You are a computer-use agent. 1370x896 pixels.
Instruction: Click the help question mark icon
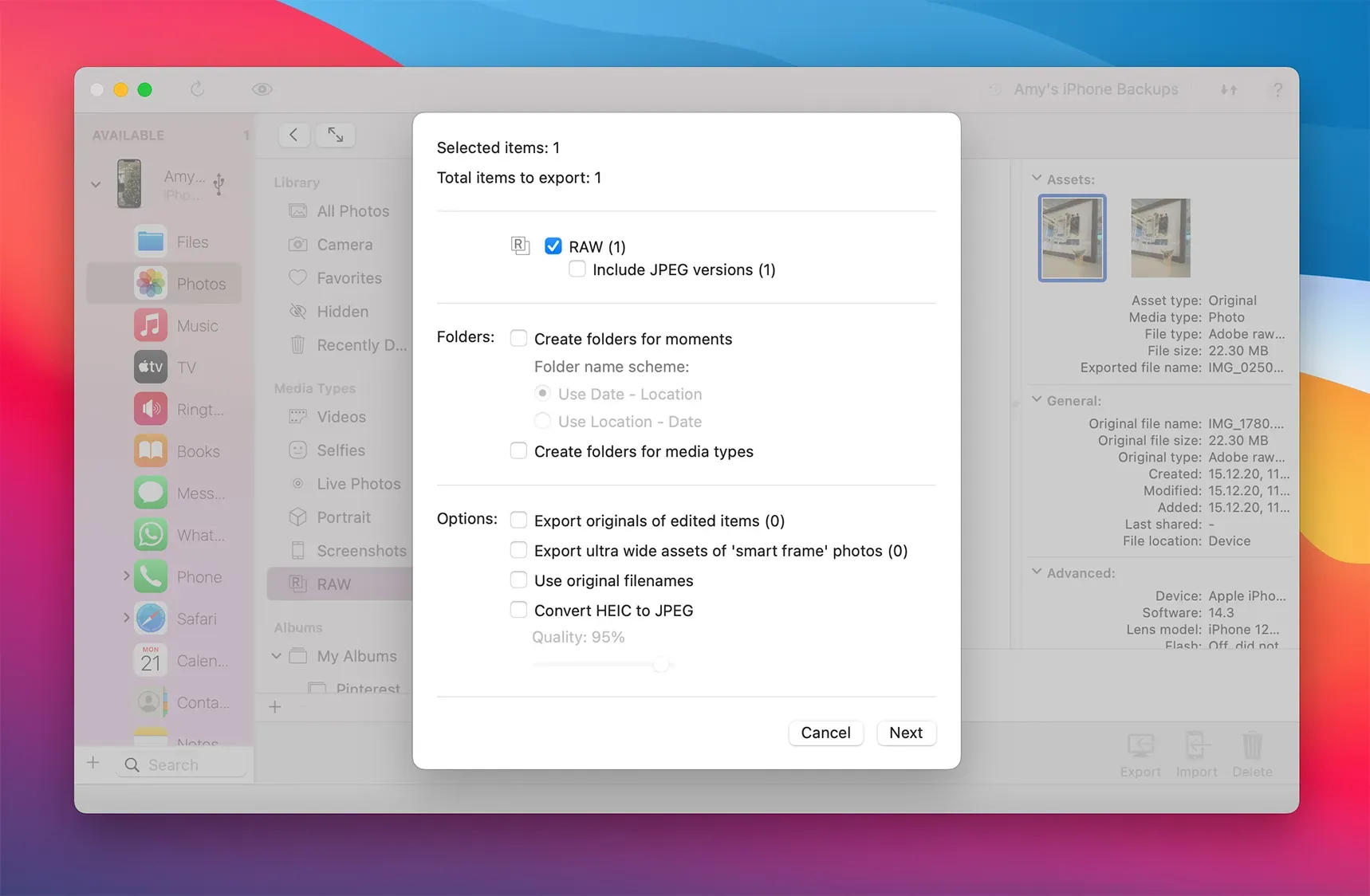pyautogui.click(x=1277, y=90)
